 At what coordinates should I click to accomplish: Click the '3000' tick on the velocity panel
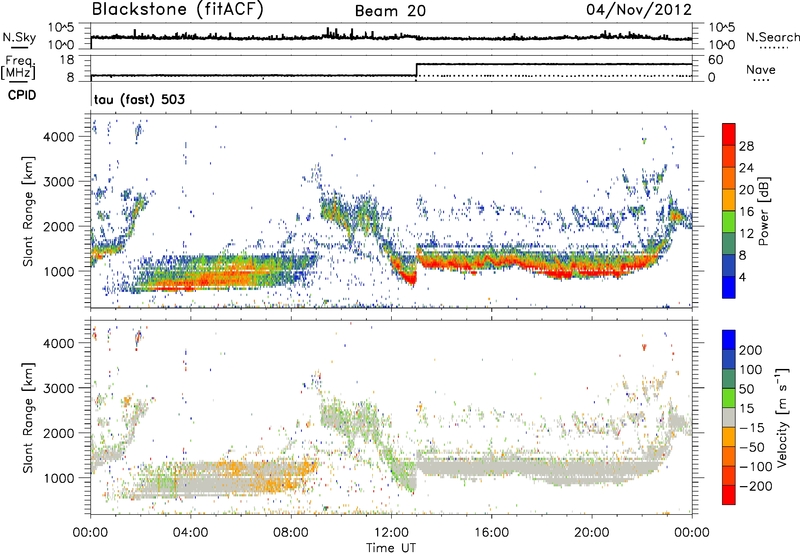(59, 388)
